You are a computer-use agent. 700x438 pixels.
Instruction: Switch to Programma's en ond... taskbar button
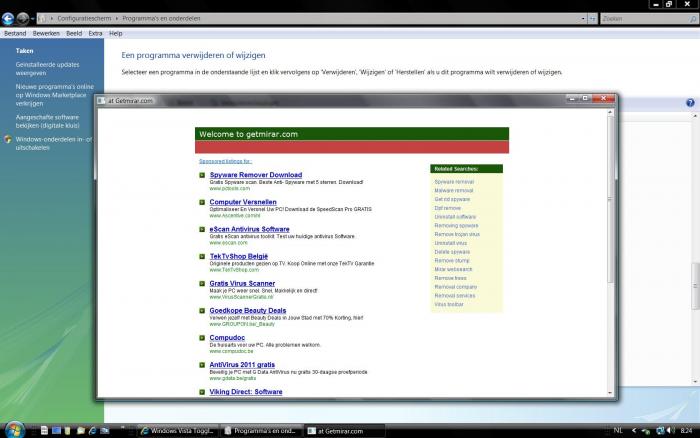(x=261, y=431)
